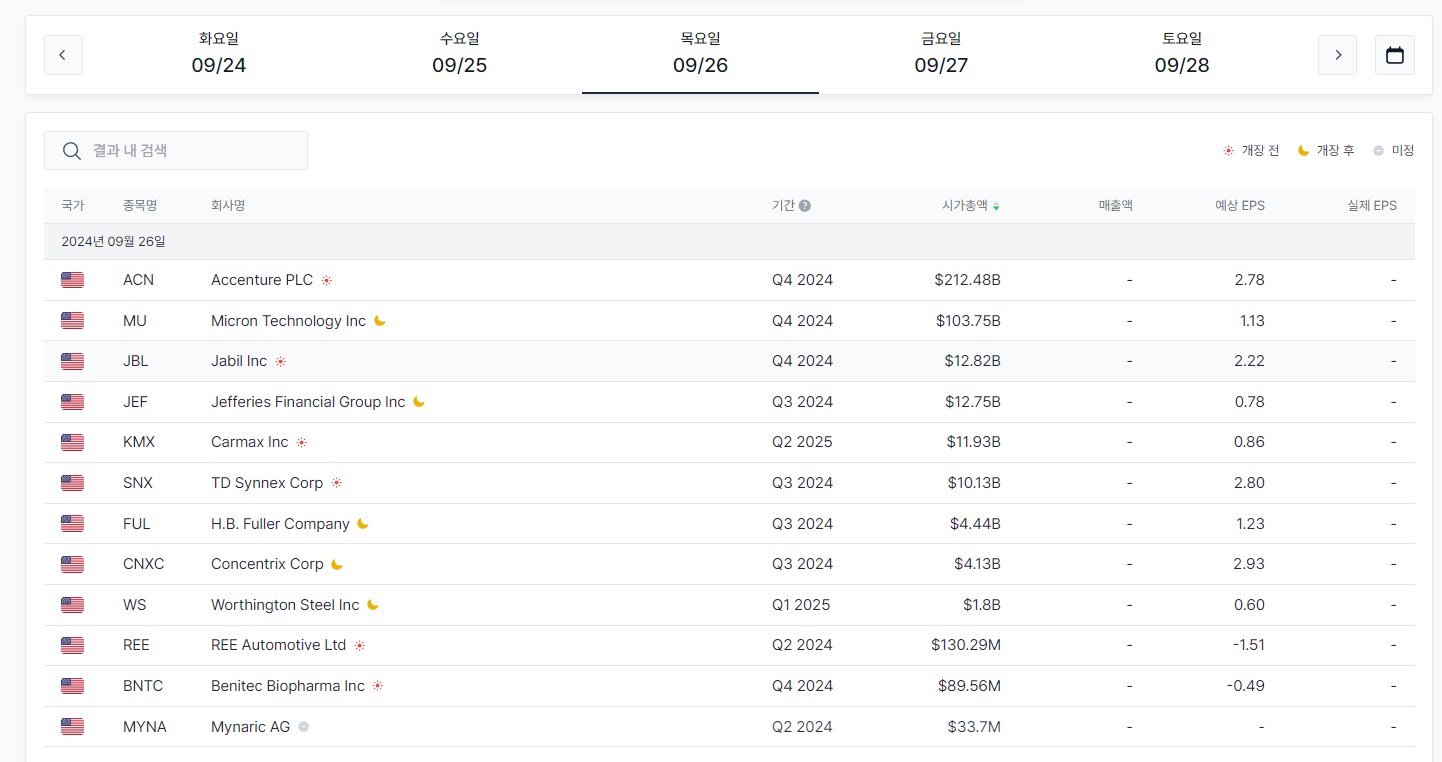The image size is (1442, 762).
Task: Click the 미정 legend gray icon
Action: click(1378, 151)
